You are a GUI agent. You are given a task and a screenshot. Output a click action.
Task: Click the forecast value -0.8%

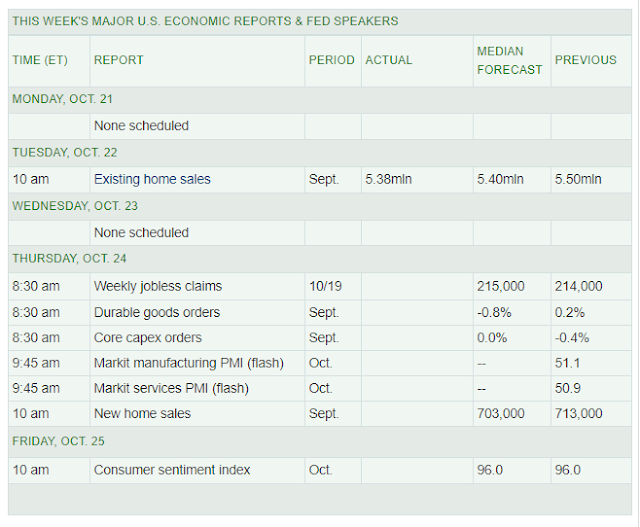coord(494,313)
